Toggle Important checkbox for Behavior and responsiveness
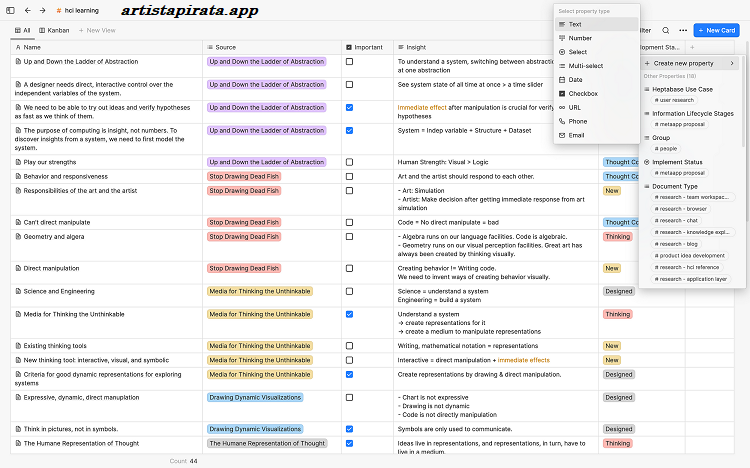 point(349,176)
